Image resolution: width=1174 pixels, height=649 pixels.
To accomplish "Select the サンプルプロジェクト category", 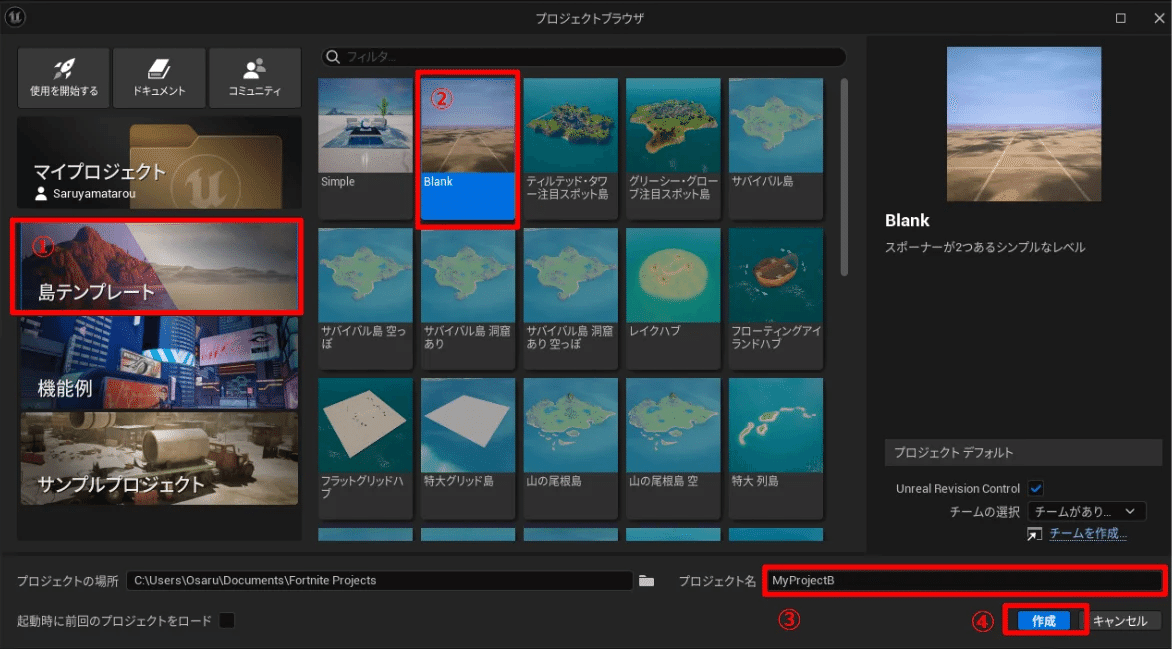I will coord(159,458).
